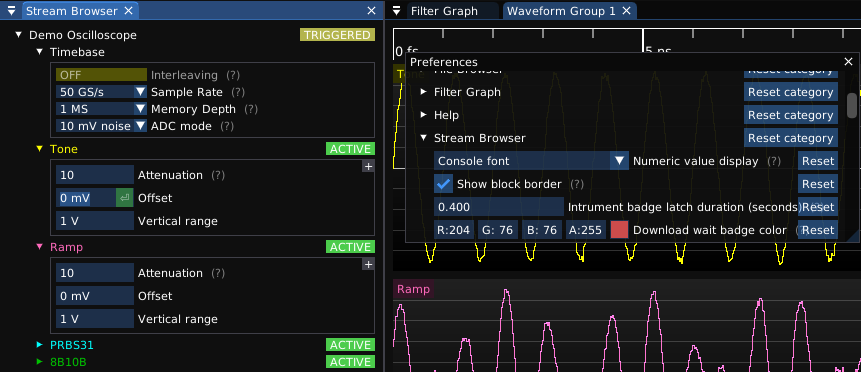Image resolution: width=861 pixels, height=372 pixels.
Task: Open the ADC mode dropdown
Action: point(102,126)
